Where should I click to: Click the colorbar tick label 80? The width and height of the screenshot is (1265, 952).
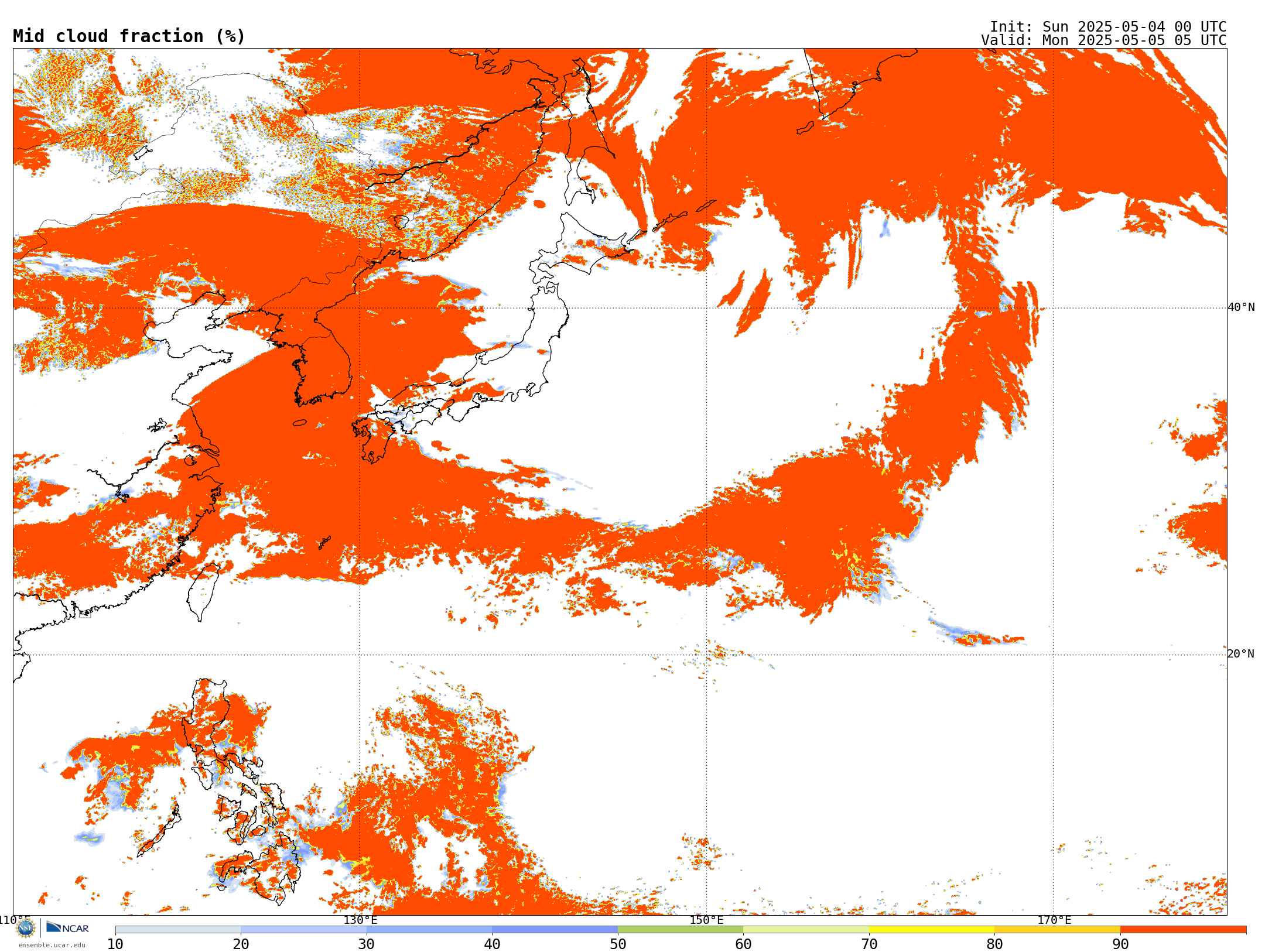pyautogui.click(x=994, y=944)
